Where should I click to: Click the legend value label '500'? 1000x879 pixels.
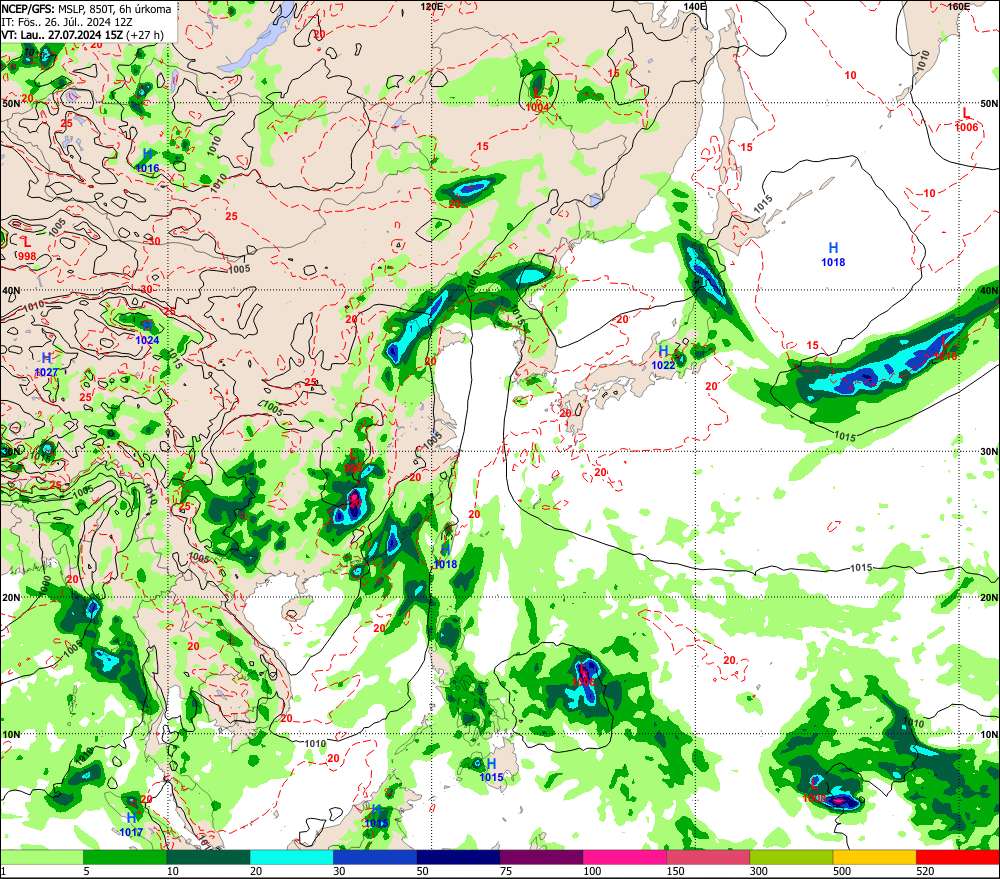[842, 871]
